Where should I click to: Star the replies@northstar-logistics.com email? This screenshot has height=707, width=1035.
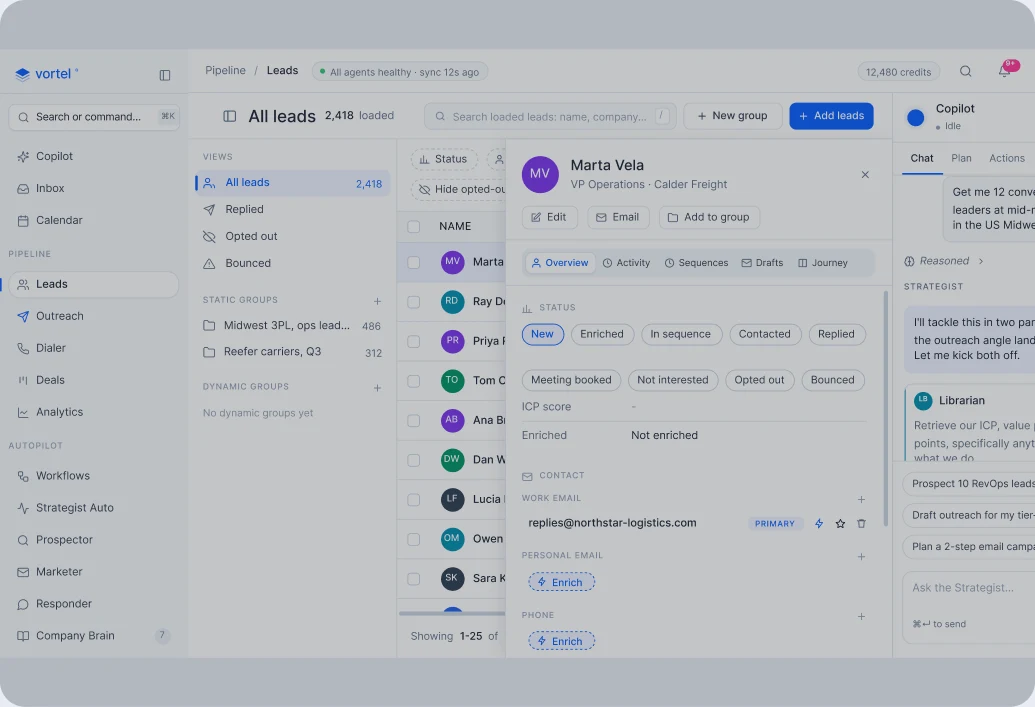pos(840,523)
